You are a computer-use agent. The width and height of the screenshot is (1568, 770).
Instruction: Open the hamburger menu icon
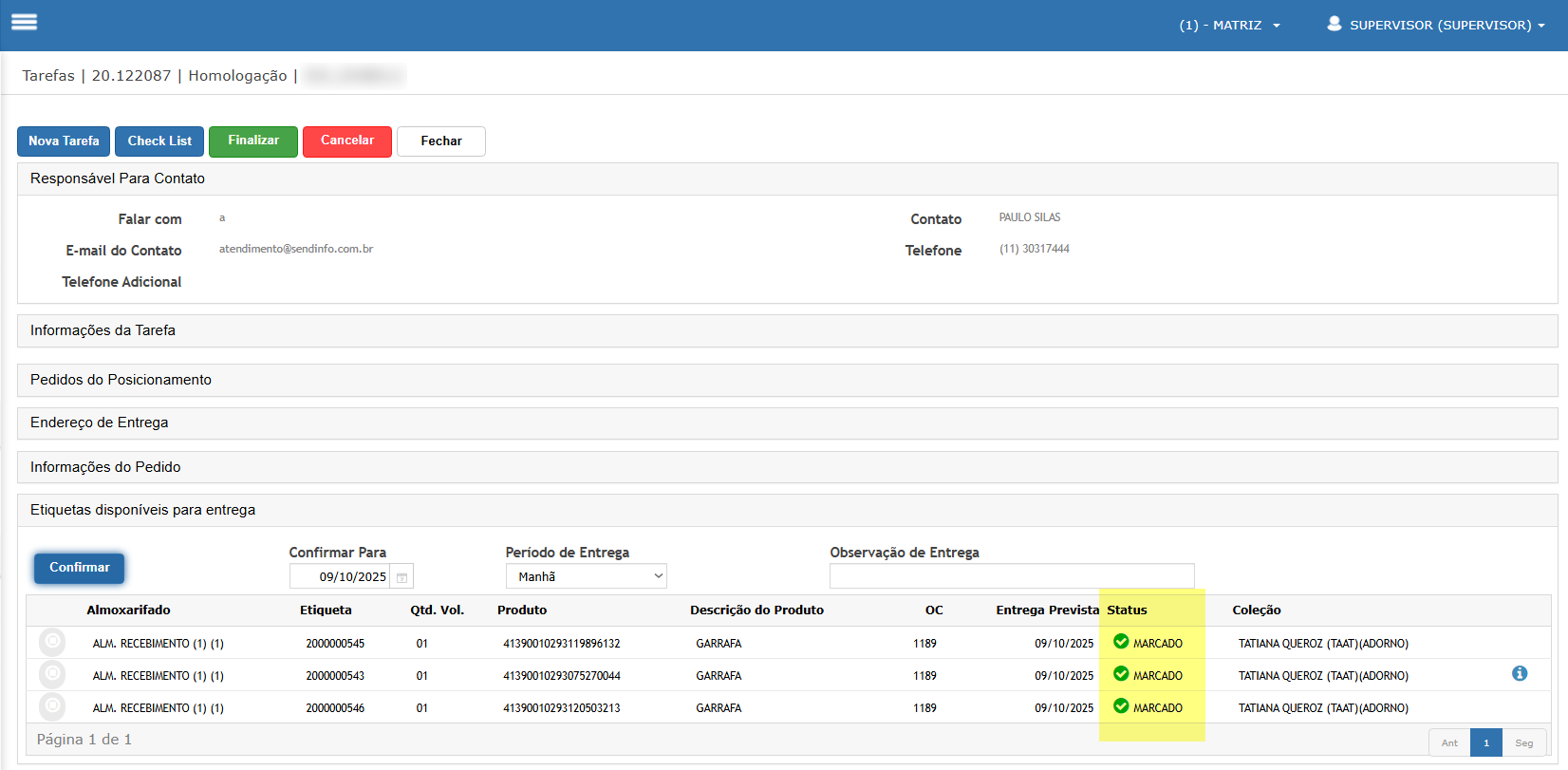pos(25,22)
